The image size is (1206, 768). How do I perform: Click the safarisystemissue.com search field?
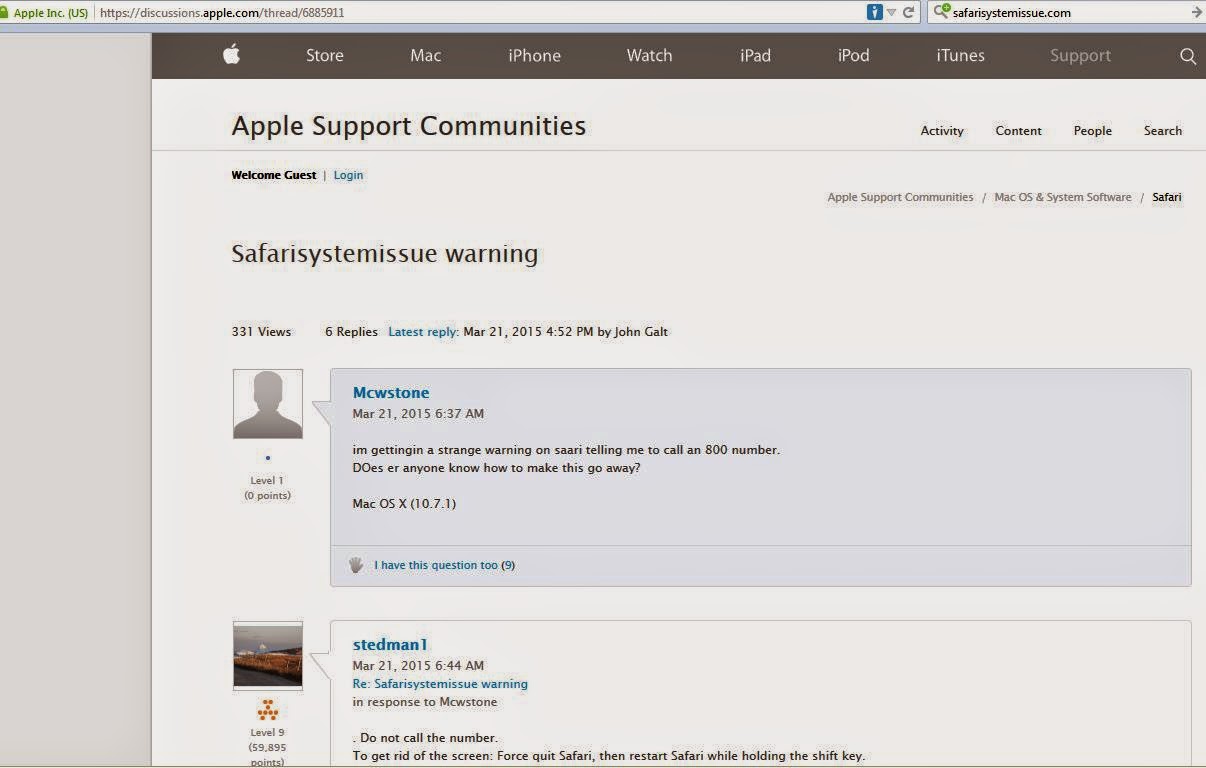tap(1068, 13)
